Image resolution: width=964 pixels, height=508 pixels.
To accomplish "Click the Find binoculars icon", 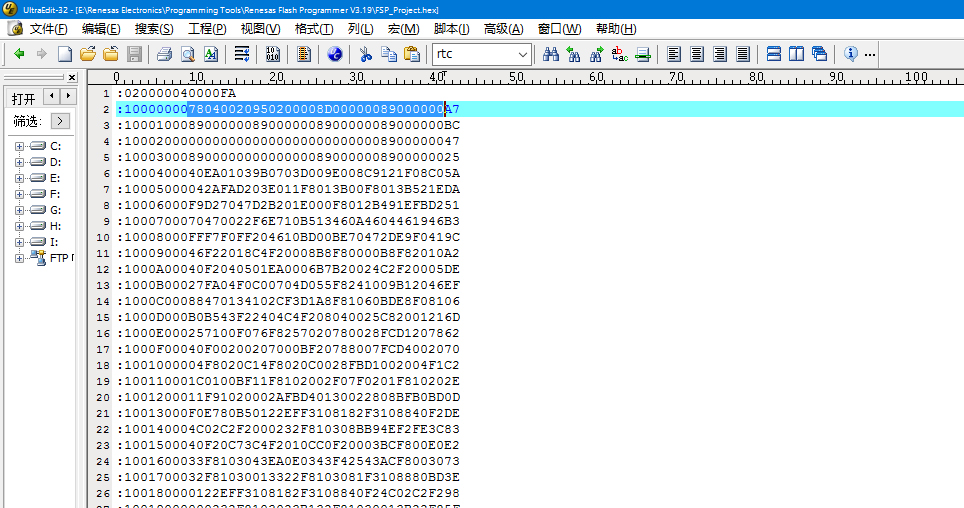I will click(550, 54).
